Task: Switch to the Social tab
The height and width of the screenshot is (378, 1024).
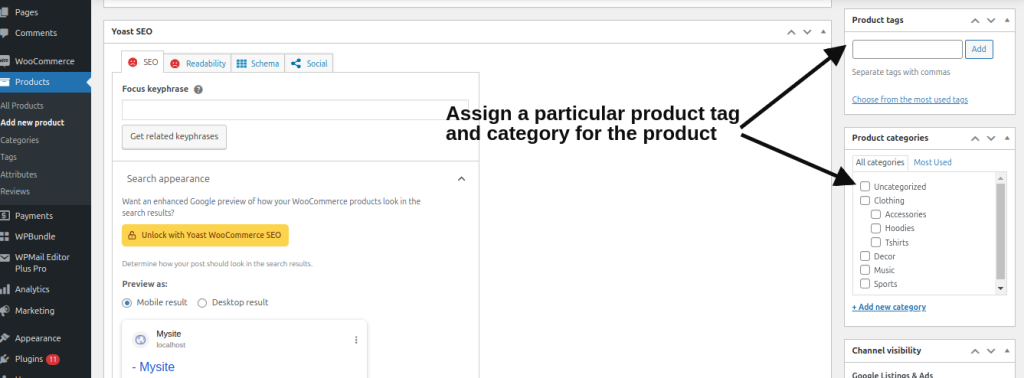Action: coord(309,63)
